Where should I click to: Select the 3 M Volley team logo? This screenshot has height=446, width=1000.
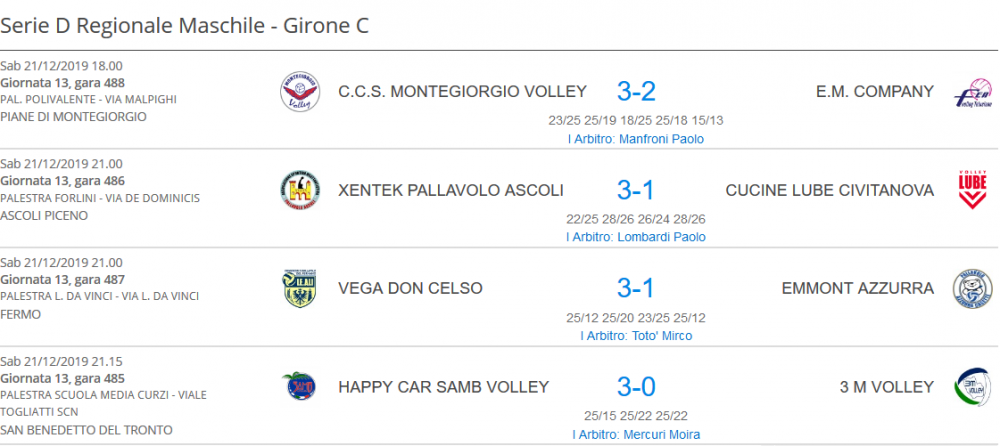coord(973,387)
